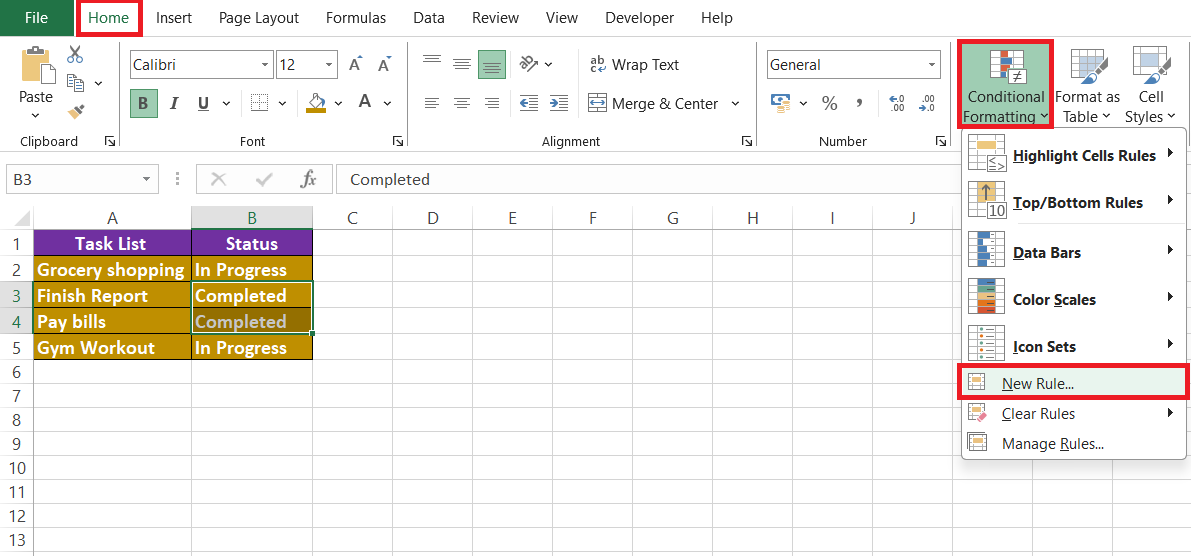Click Decrease Decimal icon

tap(927, 103)
